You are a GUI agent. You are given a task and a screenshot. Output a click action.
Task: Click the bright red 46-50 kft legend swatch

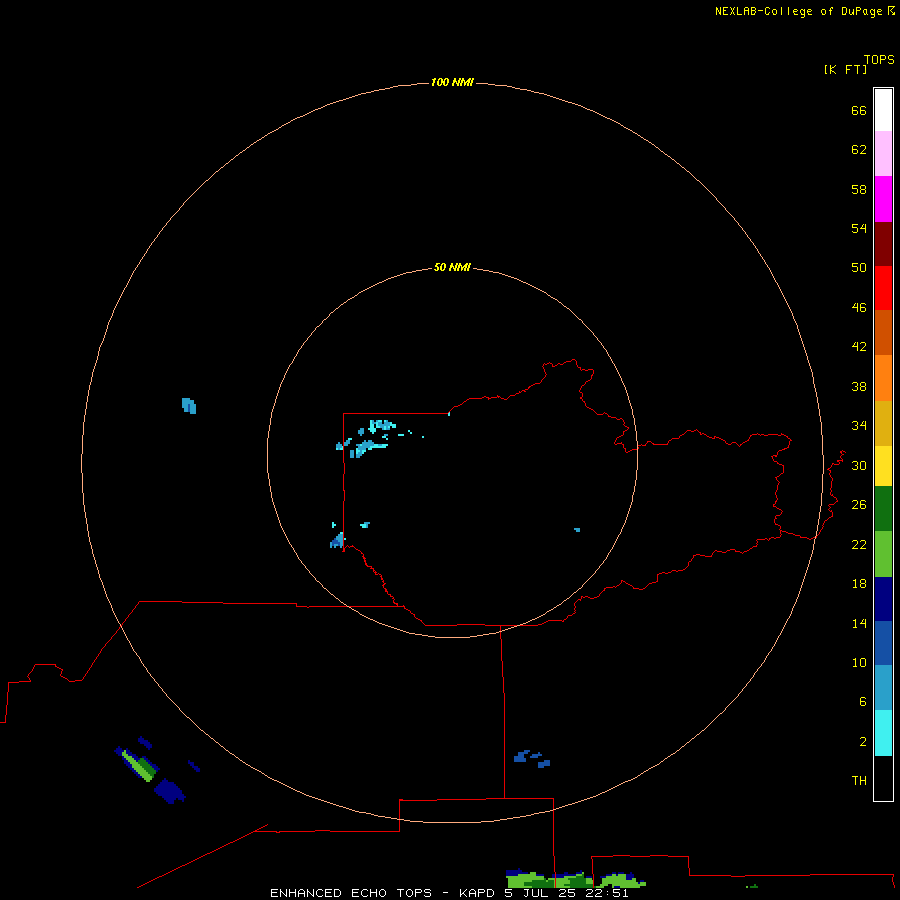click(883, 288)
